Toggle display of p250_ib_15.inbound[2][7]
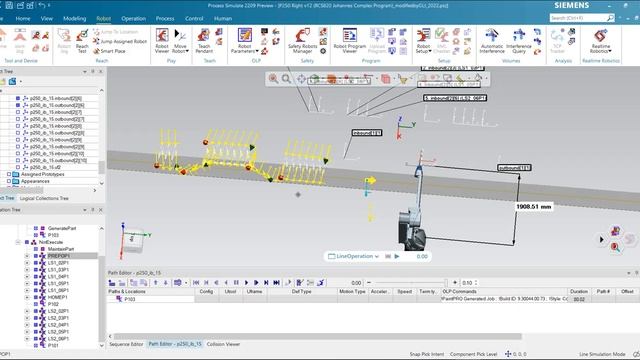Screen dimensions: 640x360 18,112
